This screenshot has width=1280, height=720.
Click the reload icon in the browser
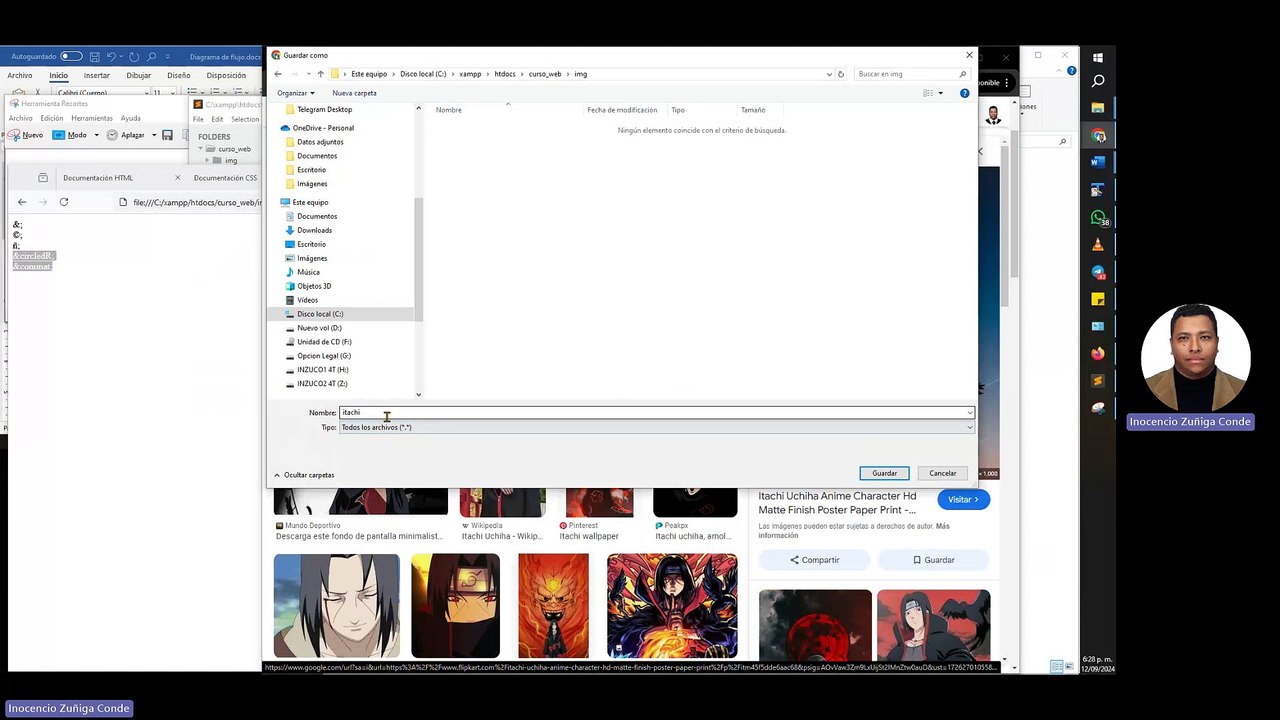63,202
